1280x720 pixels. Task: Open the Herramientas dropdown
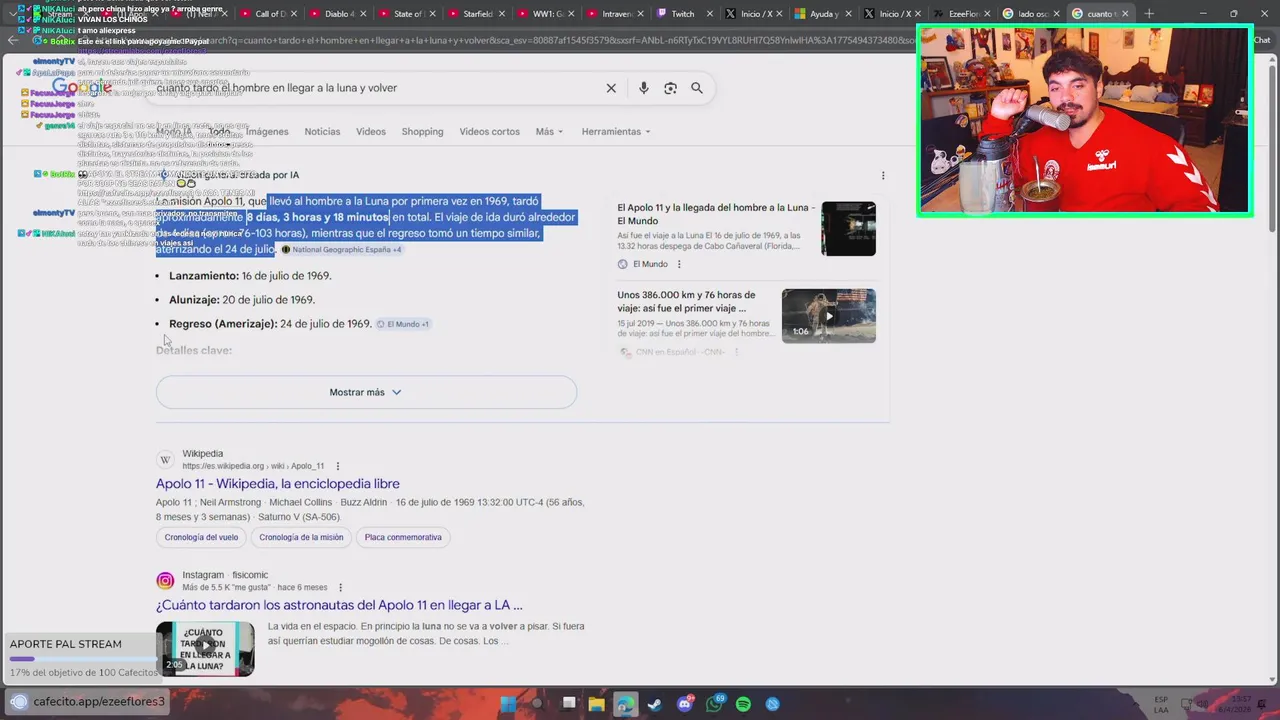tap(616, 132)
